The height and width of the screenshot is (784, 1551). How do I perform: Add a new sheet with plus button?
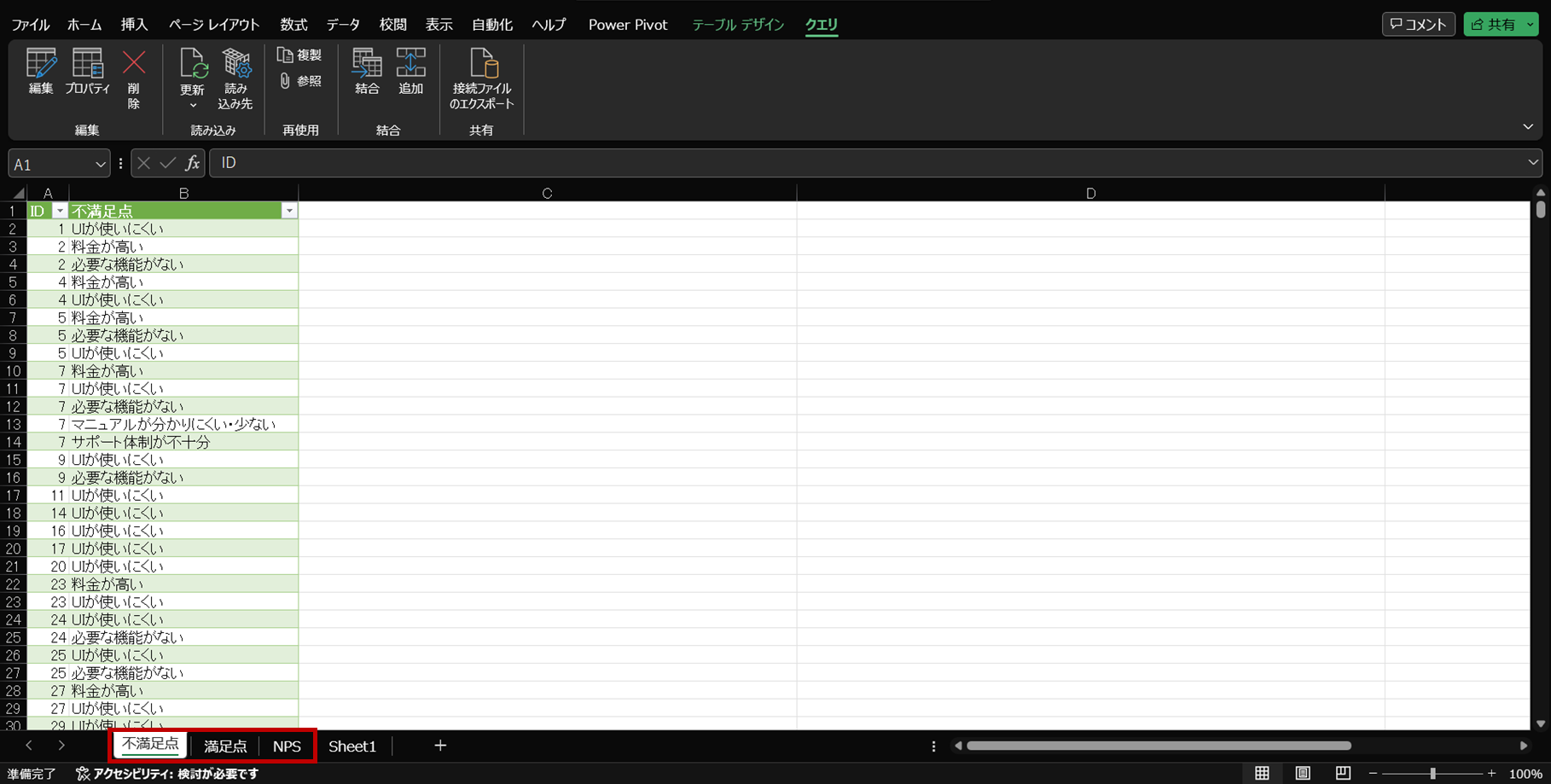(x=440, y=746)
